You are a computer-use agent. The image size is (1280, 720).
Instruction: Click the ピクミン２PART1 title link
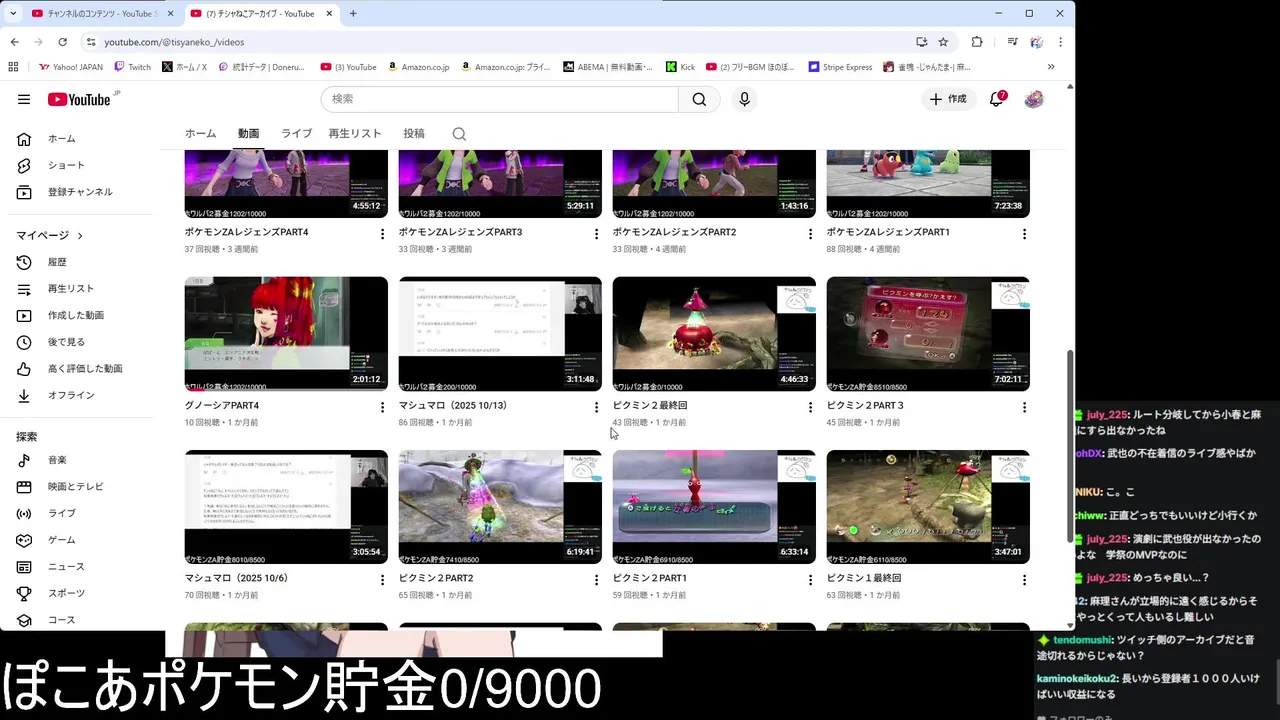tap(650, 578)
